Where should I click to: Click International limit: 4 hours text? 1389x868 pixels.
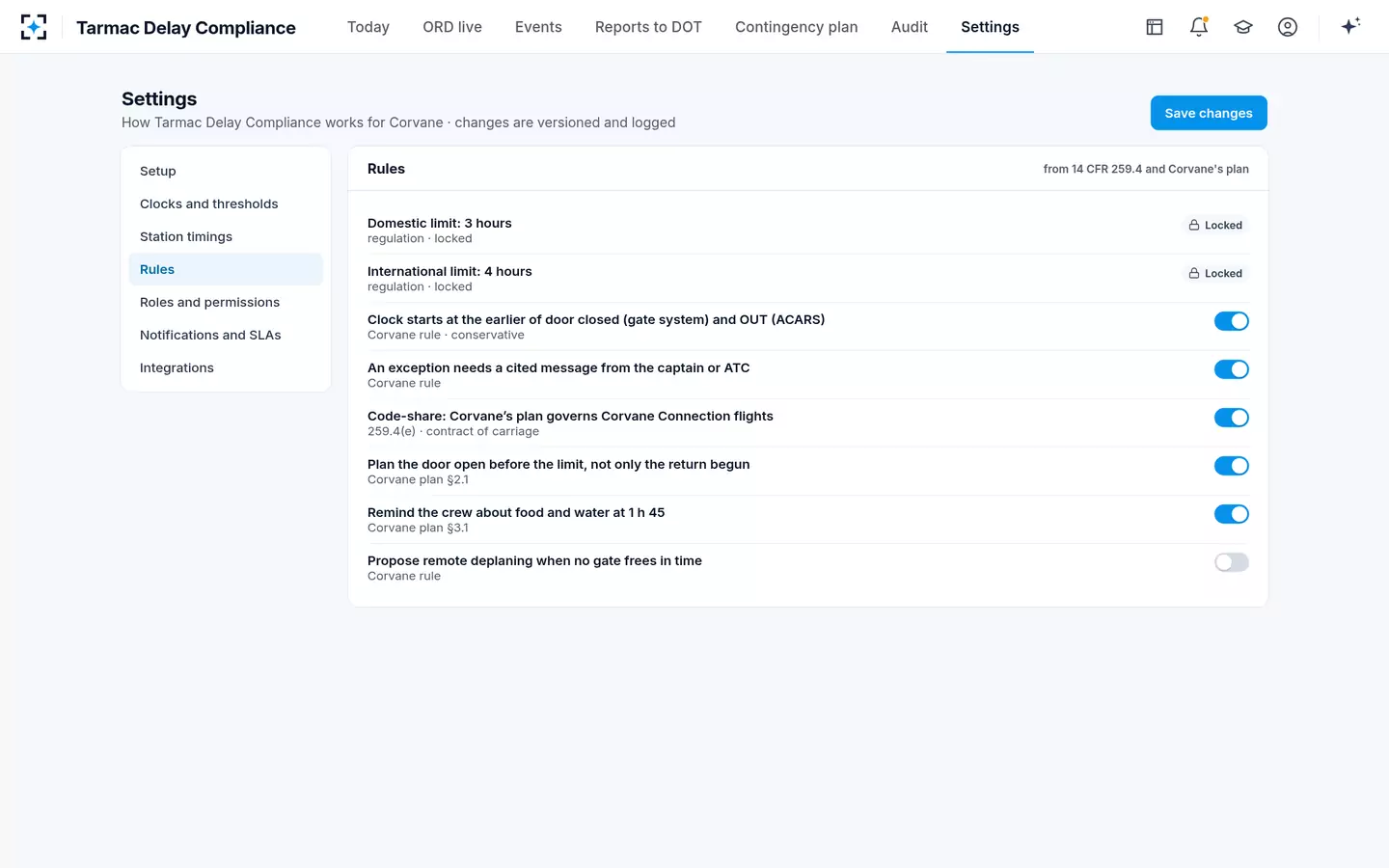click(x=449, y=271)
